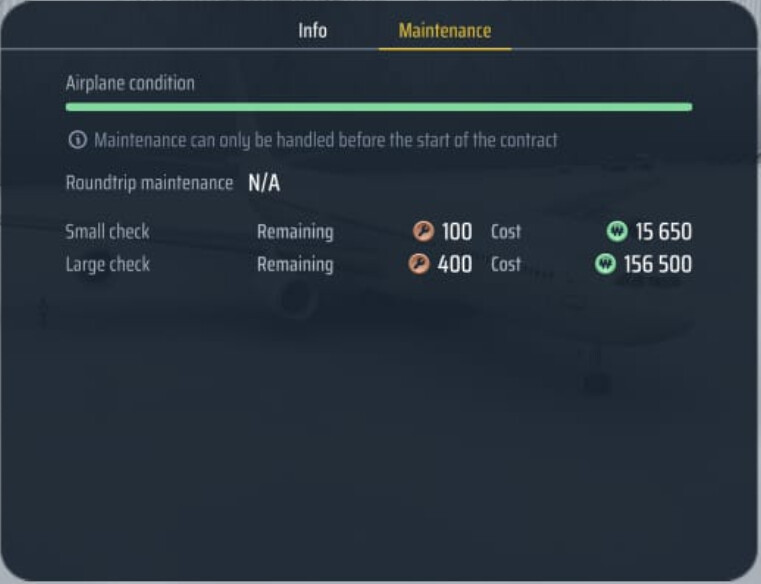761x584 pixels.
Task: Click the maintenance contract notice text
Action: coord(326,140)
